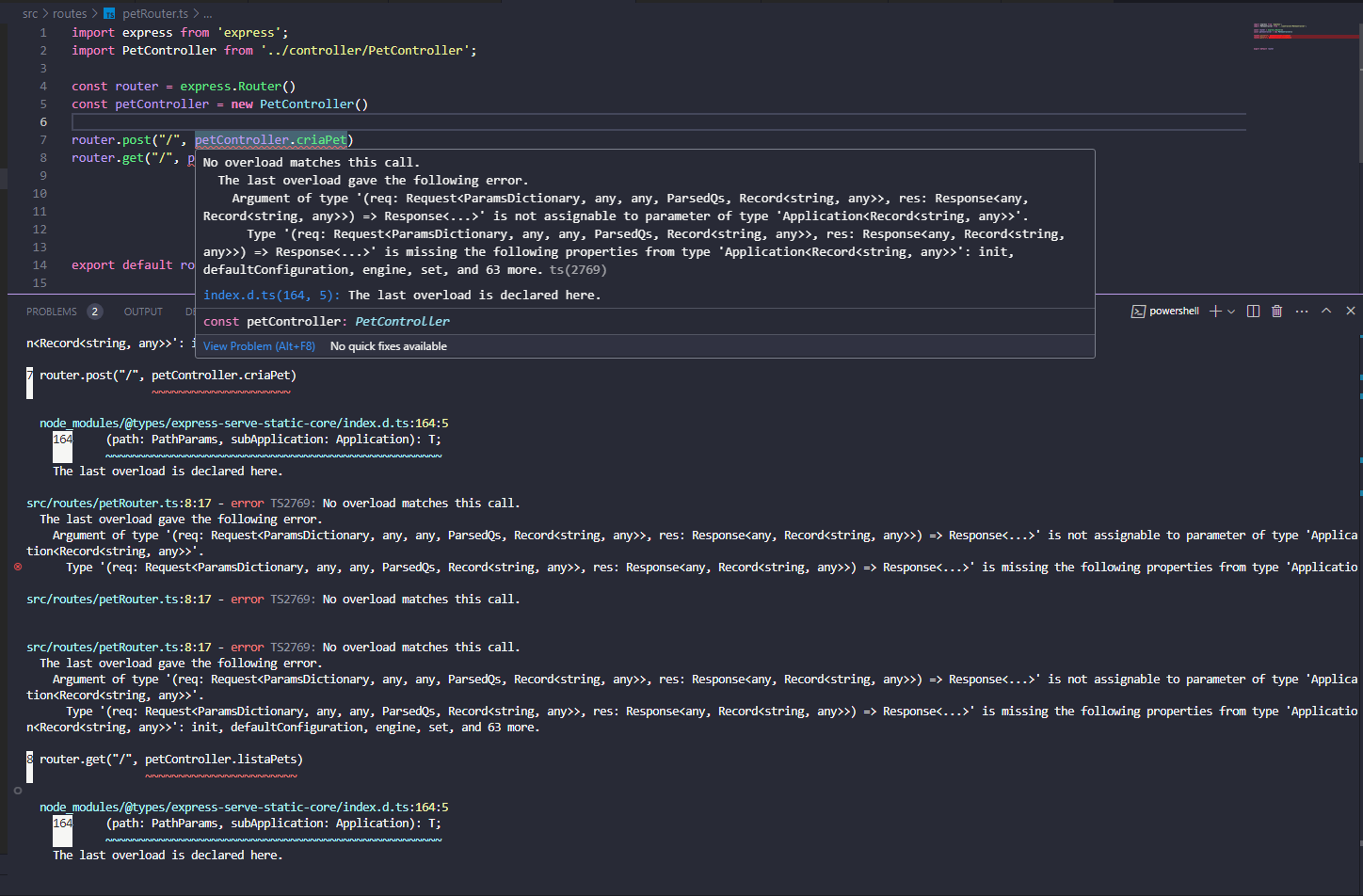Open terminal views and more actions menu

point(1302,311)
